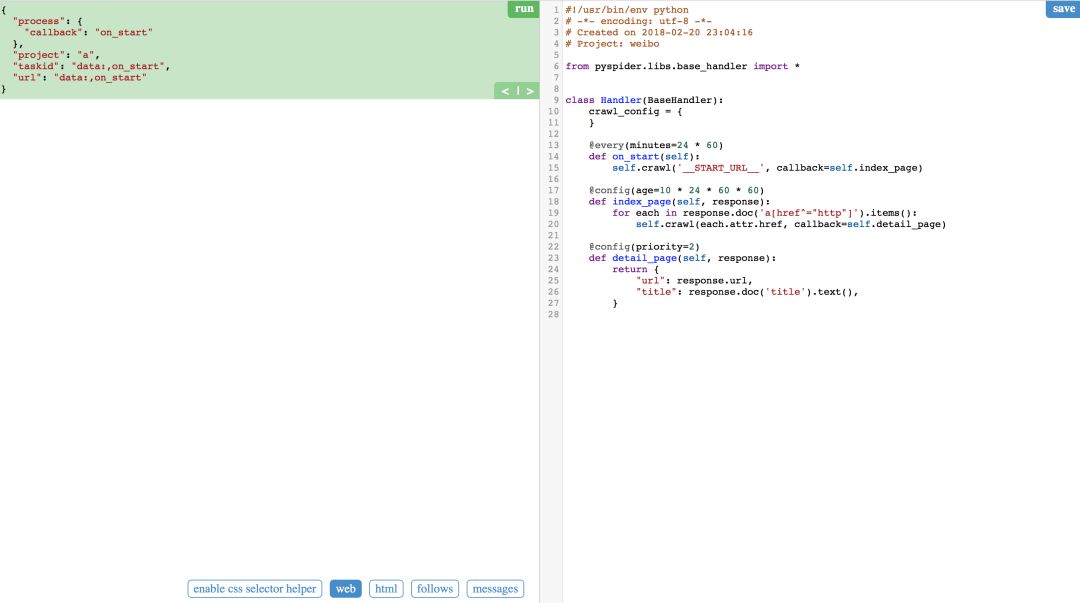Image resolution: width=1080 pixels, height=603 pixels.
Task: Click the "title": response.doc('title').text() line
Action: point(747,292)
